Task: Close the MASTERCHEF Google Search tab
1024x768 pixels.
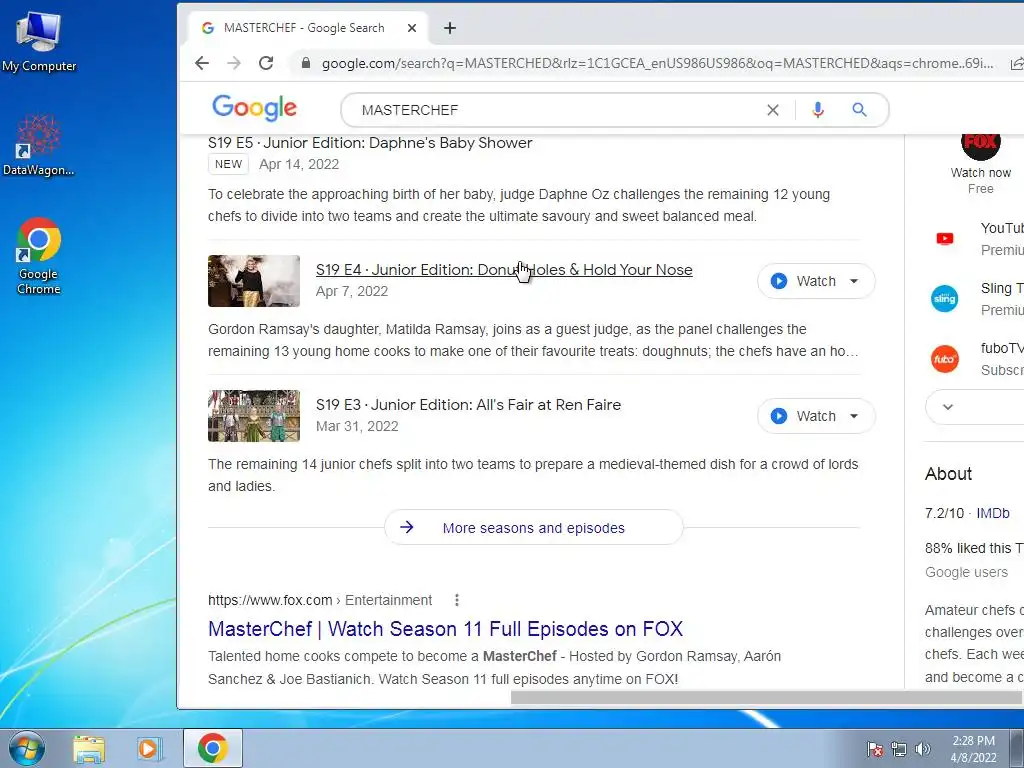Action: click(411, 28)
